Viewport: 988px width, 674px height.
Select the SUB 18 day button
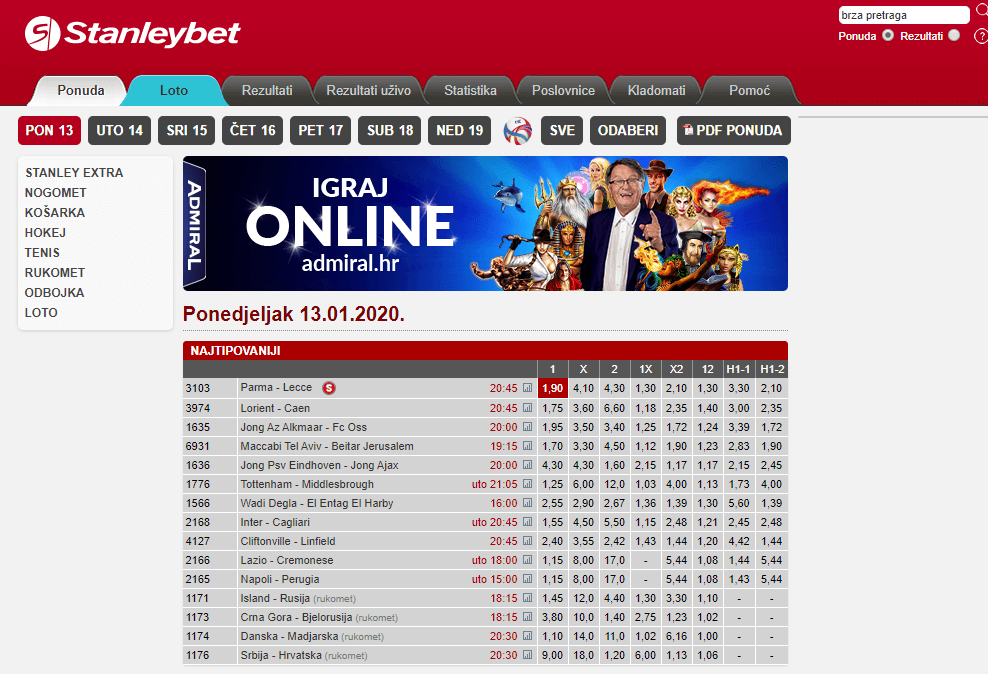coord(389,130)
